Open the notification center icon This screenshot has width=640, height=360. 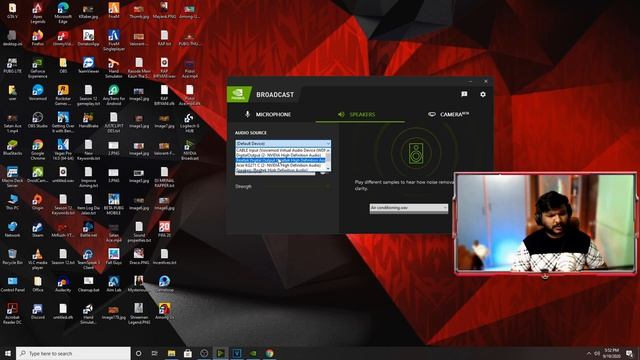tap(630, 353)
